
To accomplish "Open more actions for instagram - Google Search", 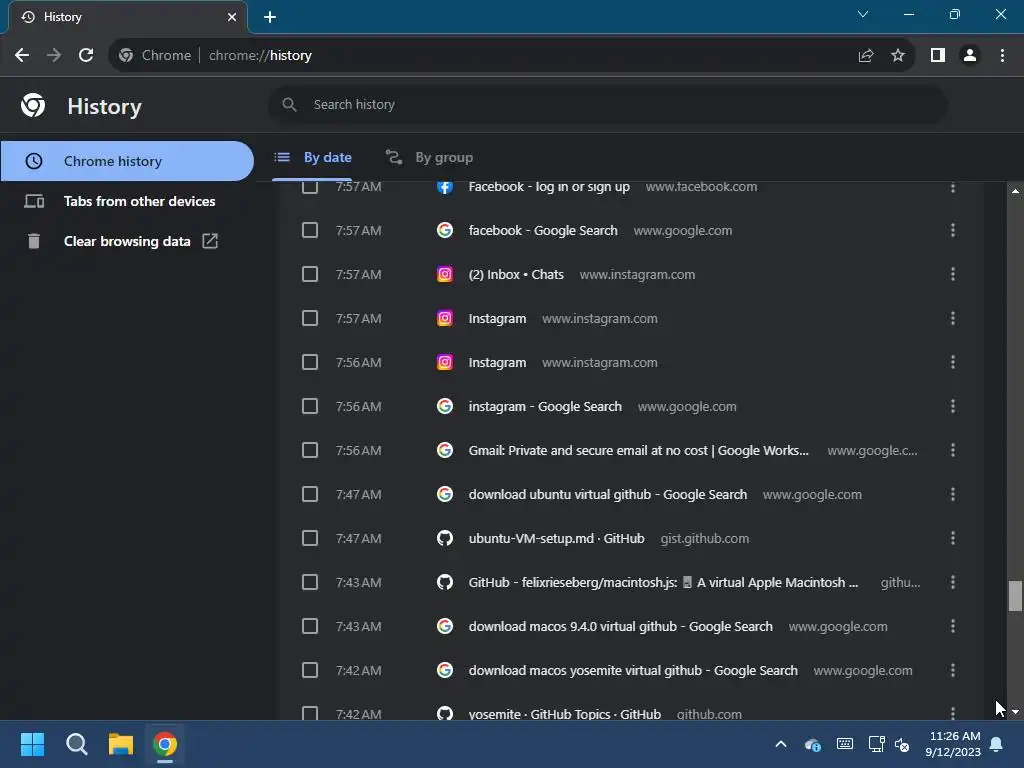I will pos(953,406).
